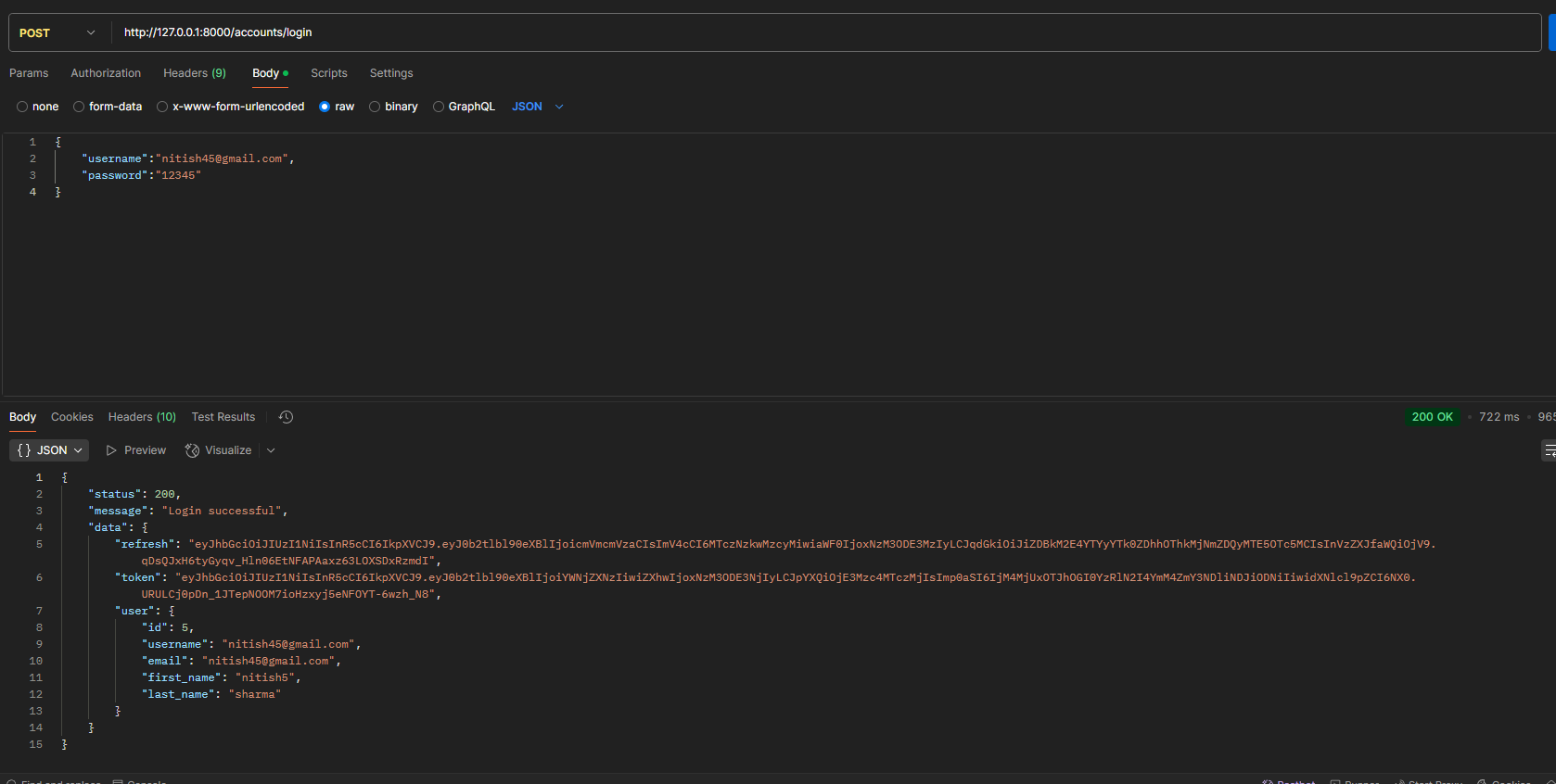Viewport: 1556px width, 784px height.
Task: Click the "Login successful" message line
Action: pyautogui.click(x=188, y=511)
